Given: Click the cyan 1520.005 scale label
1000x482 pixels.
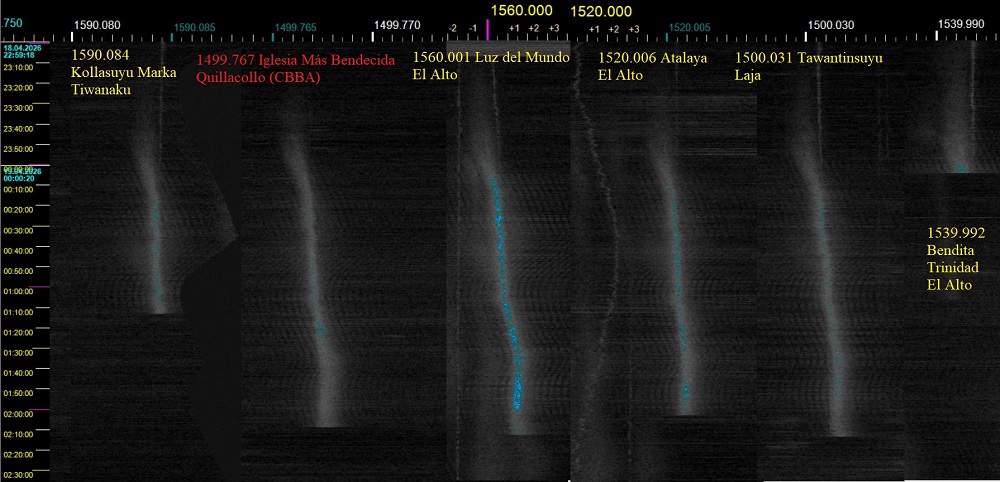Looking at the screenshot, I should coord(689,28).
